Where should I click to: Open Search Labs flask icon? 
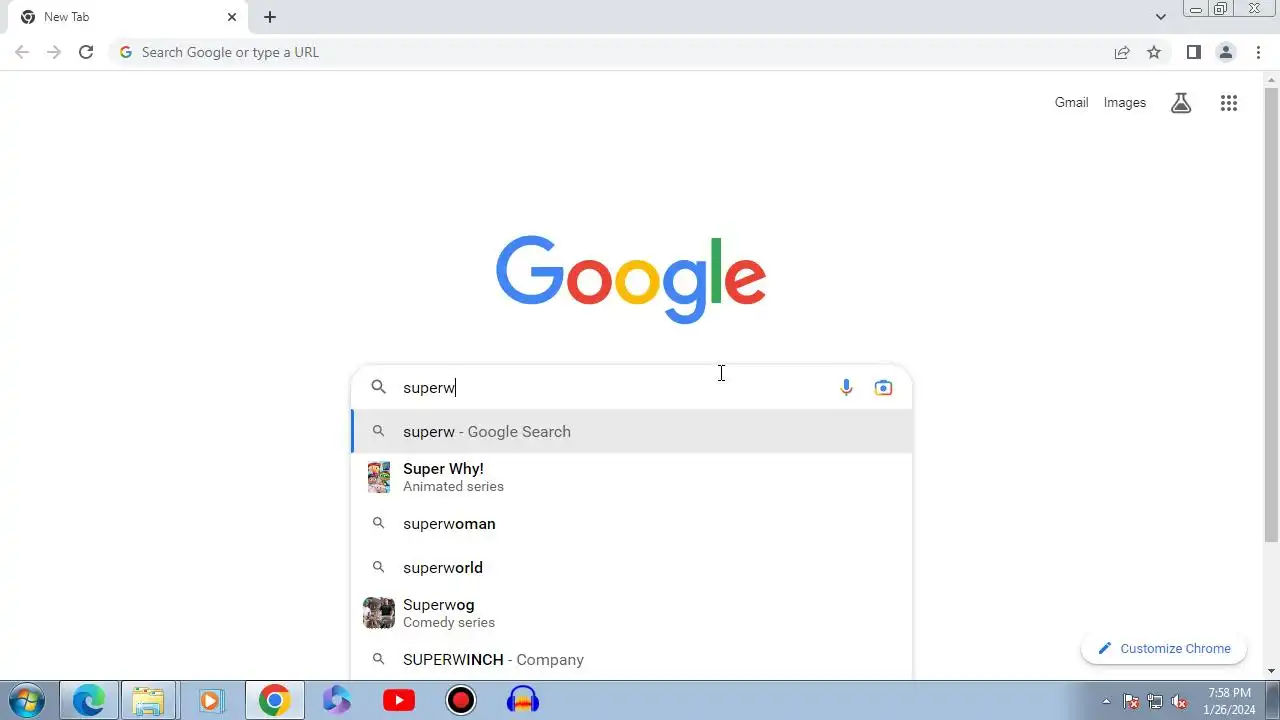(1181, 102)
